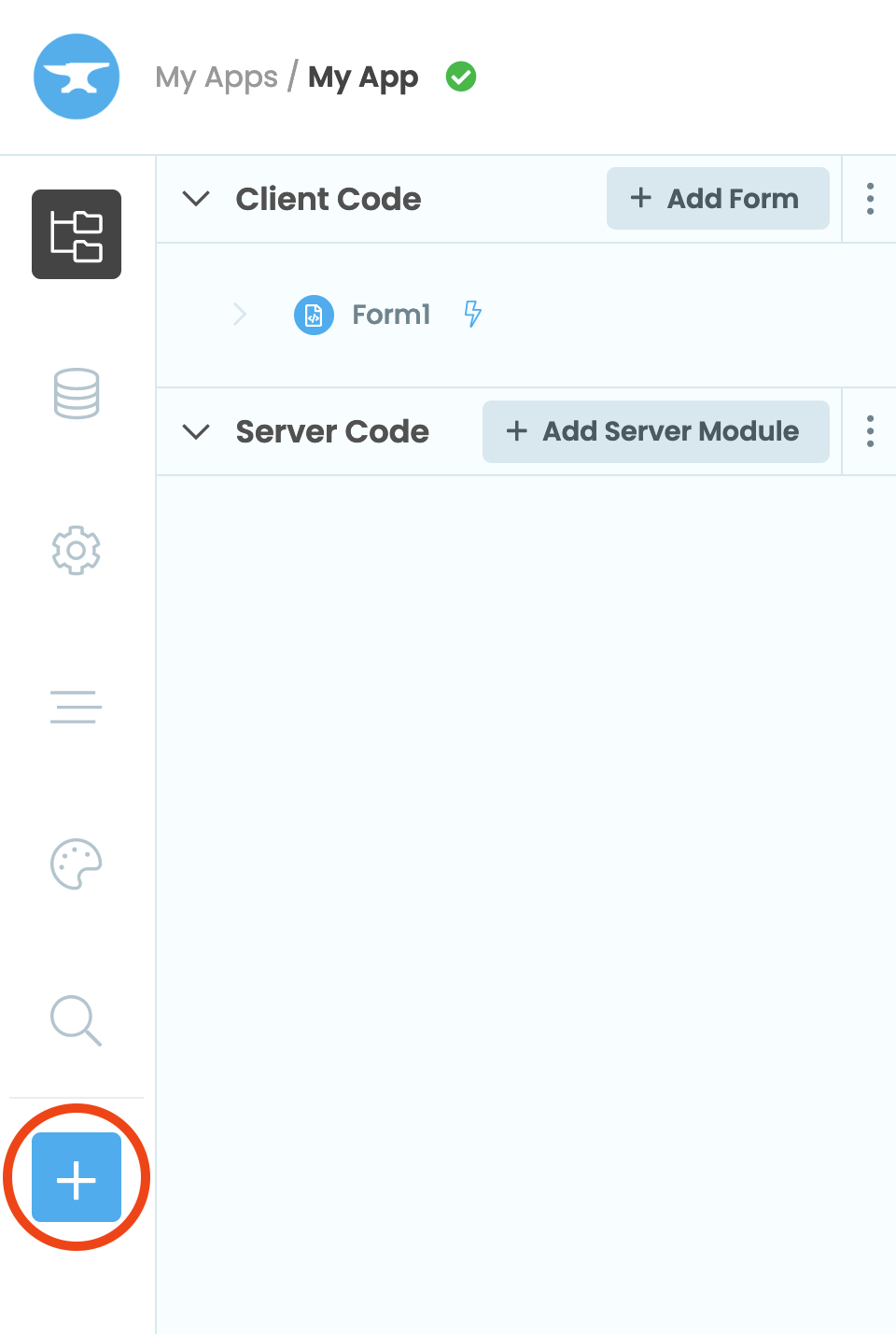Click the Add Form button
The image size is (896, 1334).
717,198
